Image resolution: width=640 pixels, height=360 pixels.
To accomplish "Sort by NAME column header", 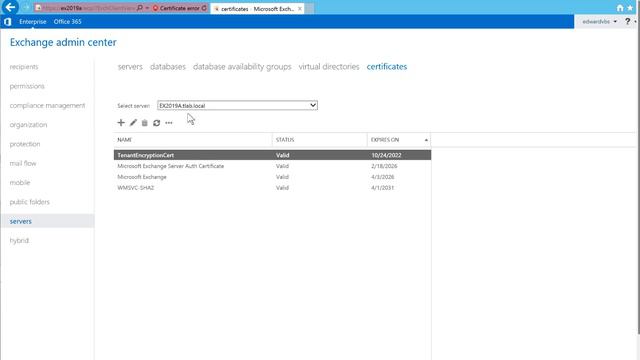I will click(x=193, y=140).
